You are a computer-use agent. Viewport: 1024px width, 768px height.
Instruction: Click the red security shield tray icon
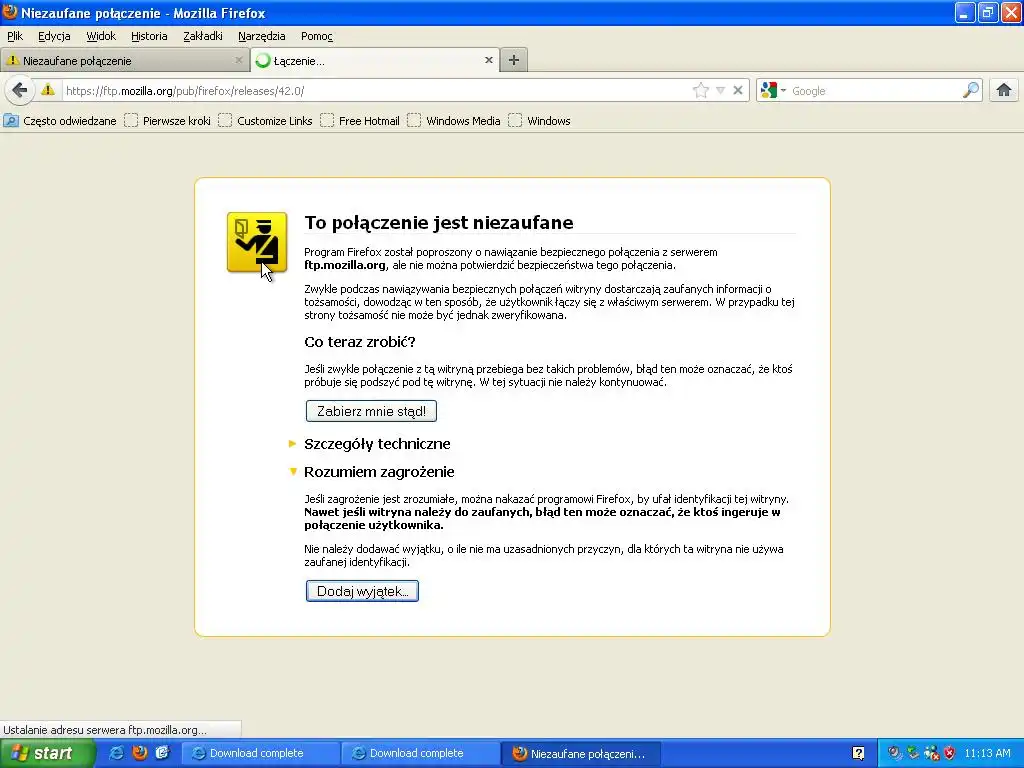[950, 753]
